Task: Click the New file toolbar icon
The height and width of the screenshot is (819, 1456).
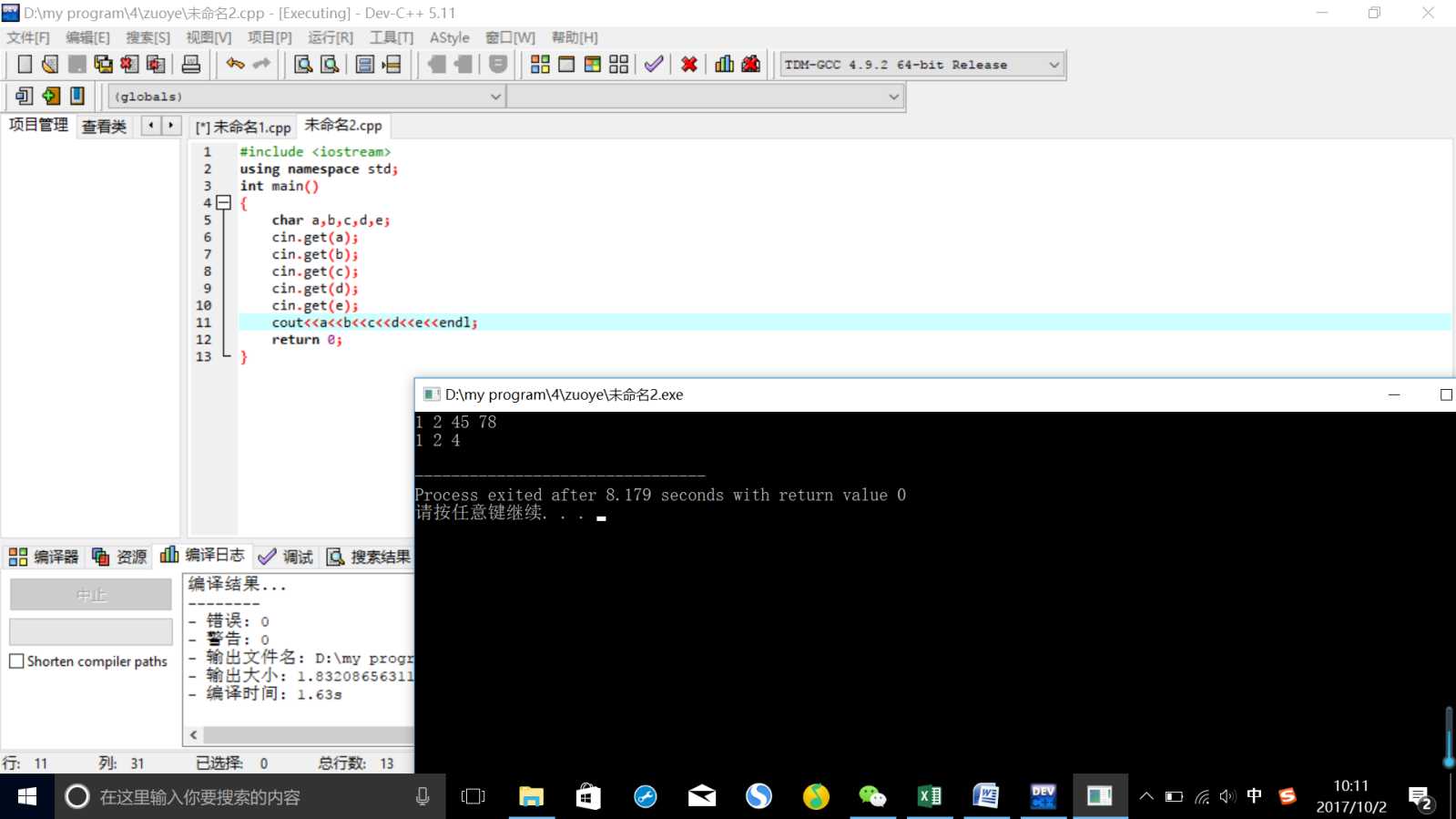Action: (25, 64)
